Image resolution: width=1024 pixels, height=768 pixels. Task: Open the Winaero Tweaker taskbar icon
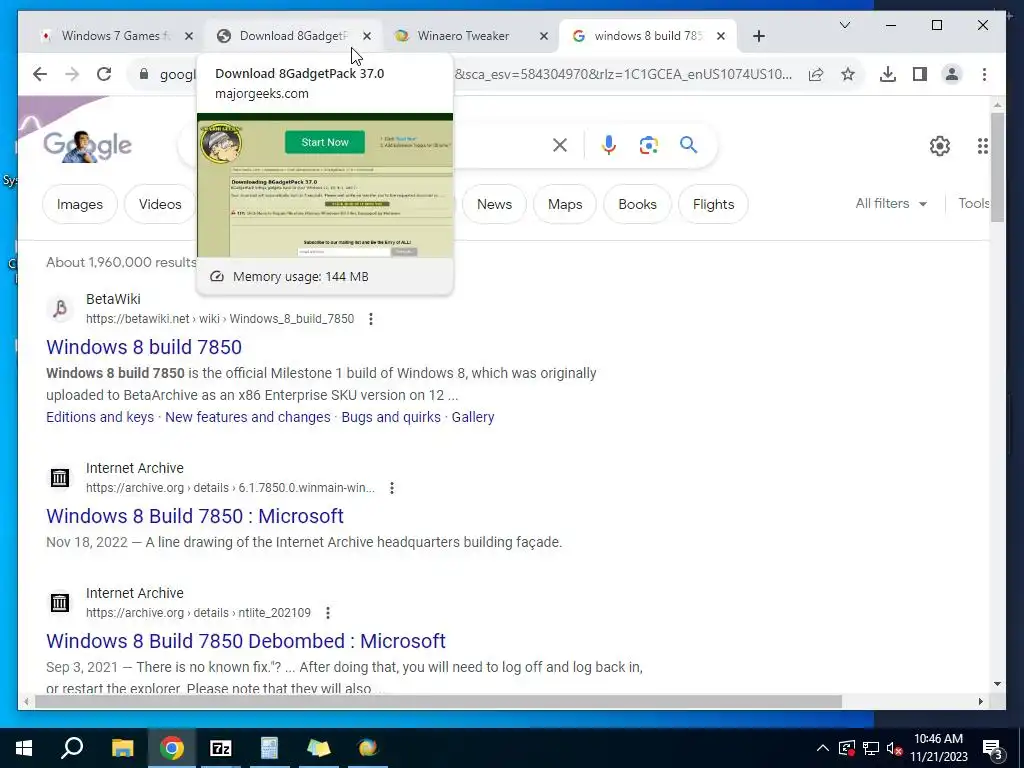pos(368,748)
